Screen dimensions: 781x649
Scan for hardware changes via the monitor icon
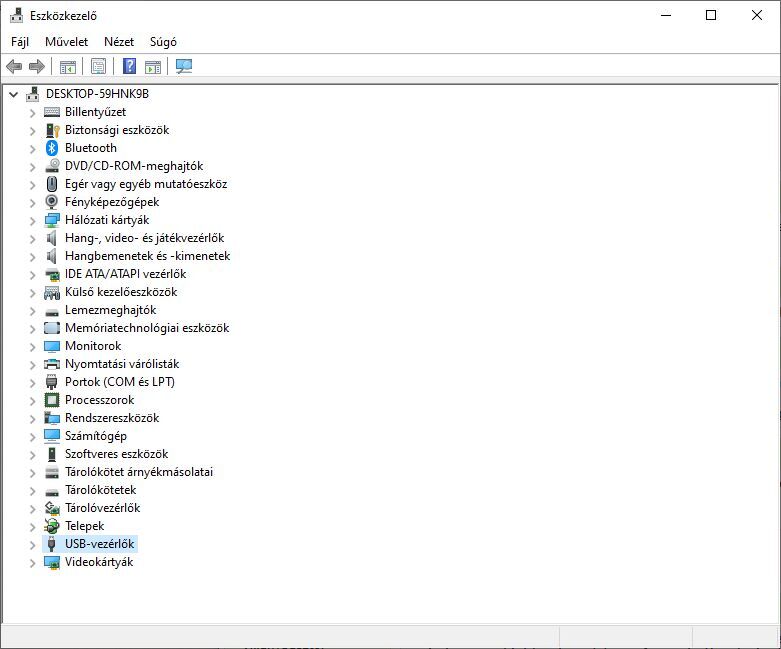click(184, 66)
